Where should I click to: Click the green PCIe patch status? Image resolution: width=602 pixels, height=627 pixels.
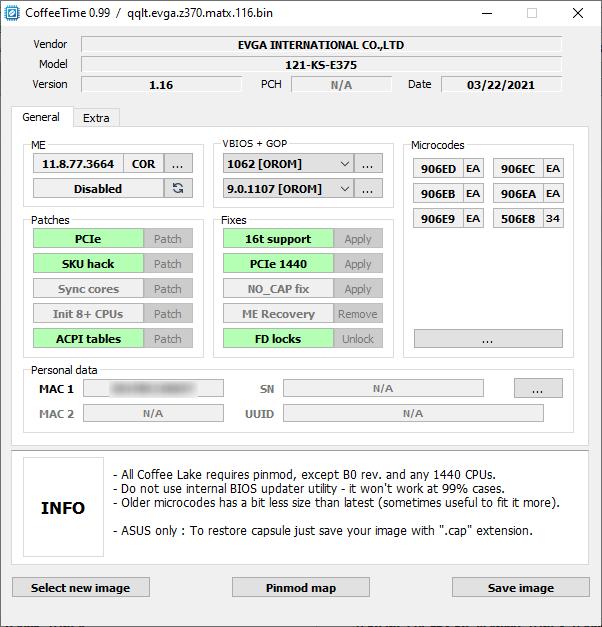coord(88,239)
